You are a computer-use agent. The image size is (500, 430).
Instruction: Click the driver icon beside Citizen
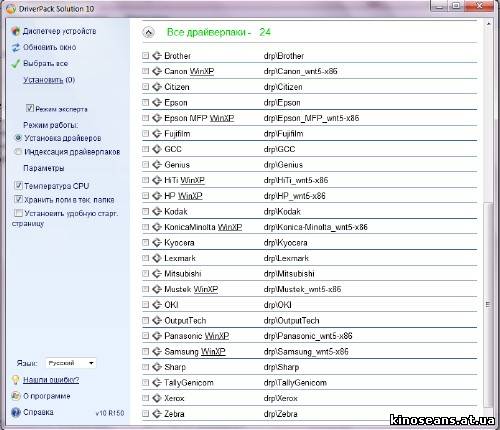pyautogui.click(x=157, y=87)
